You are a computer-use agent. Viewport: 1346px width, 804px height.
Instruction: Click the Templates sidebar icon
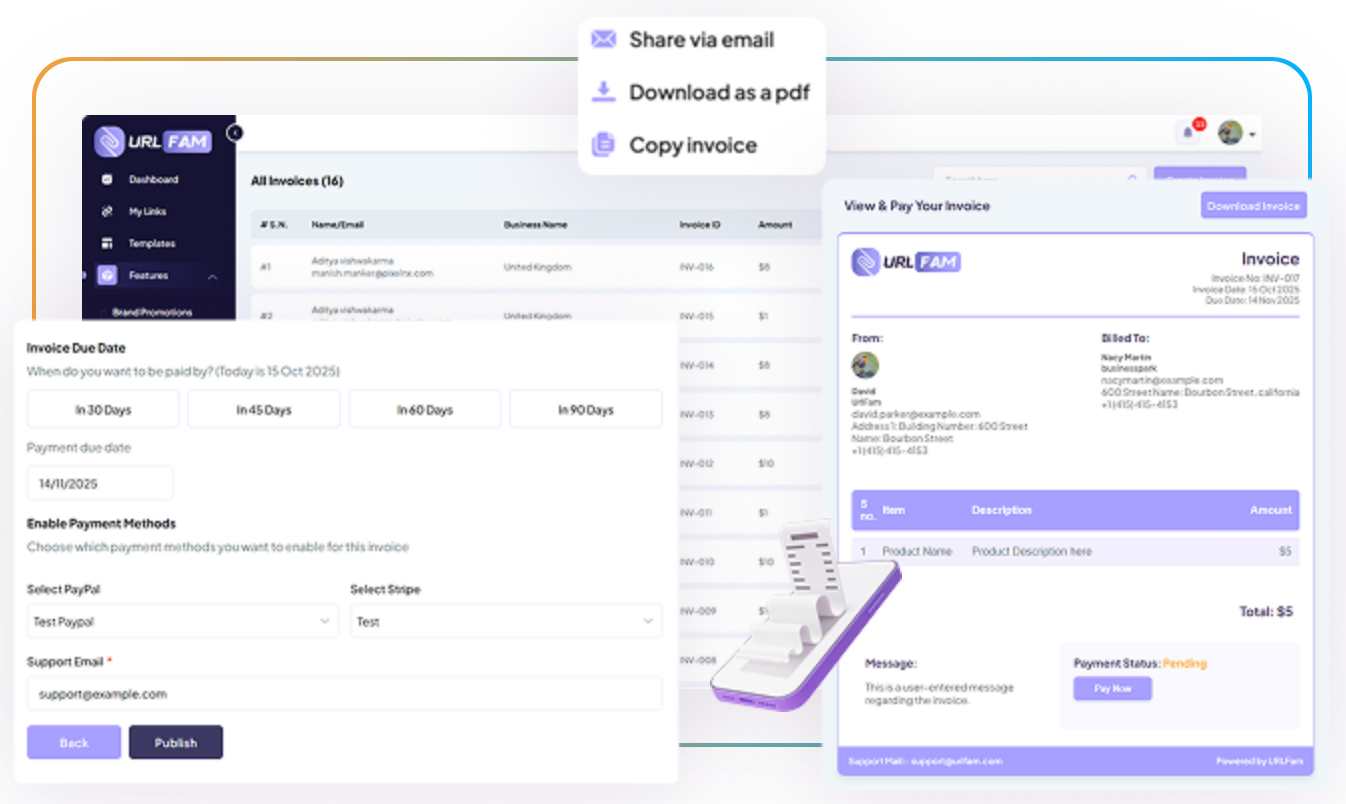click(107, 244)
